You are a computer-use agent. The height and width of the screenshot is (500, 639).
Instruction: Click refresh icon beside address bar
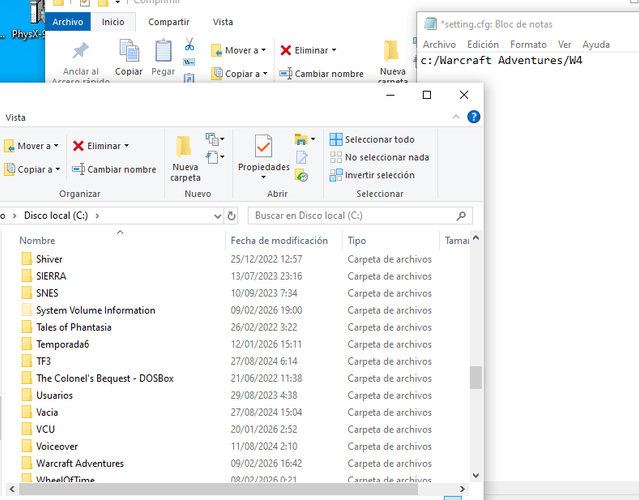point(231,216)
